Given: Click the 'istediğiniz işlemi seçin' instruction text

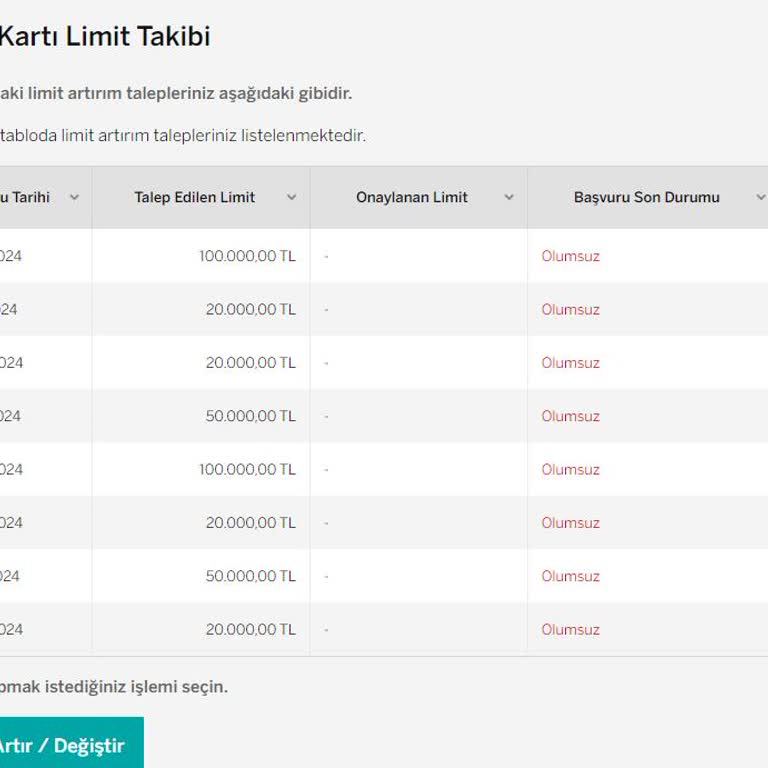Looking at the screenshot, I should [x=137, y=687].
